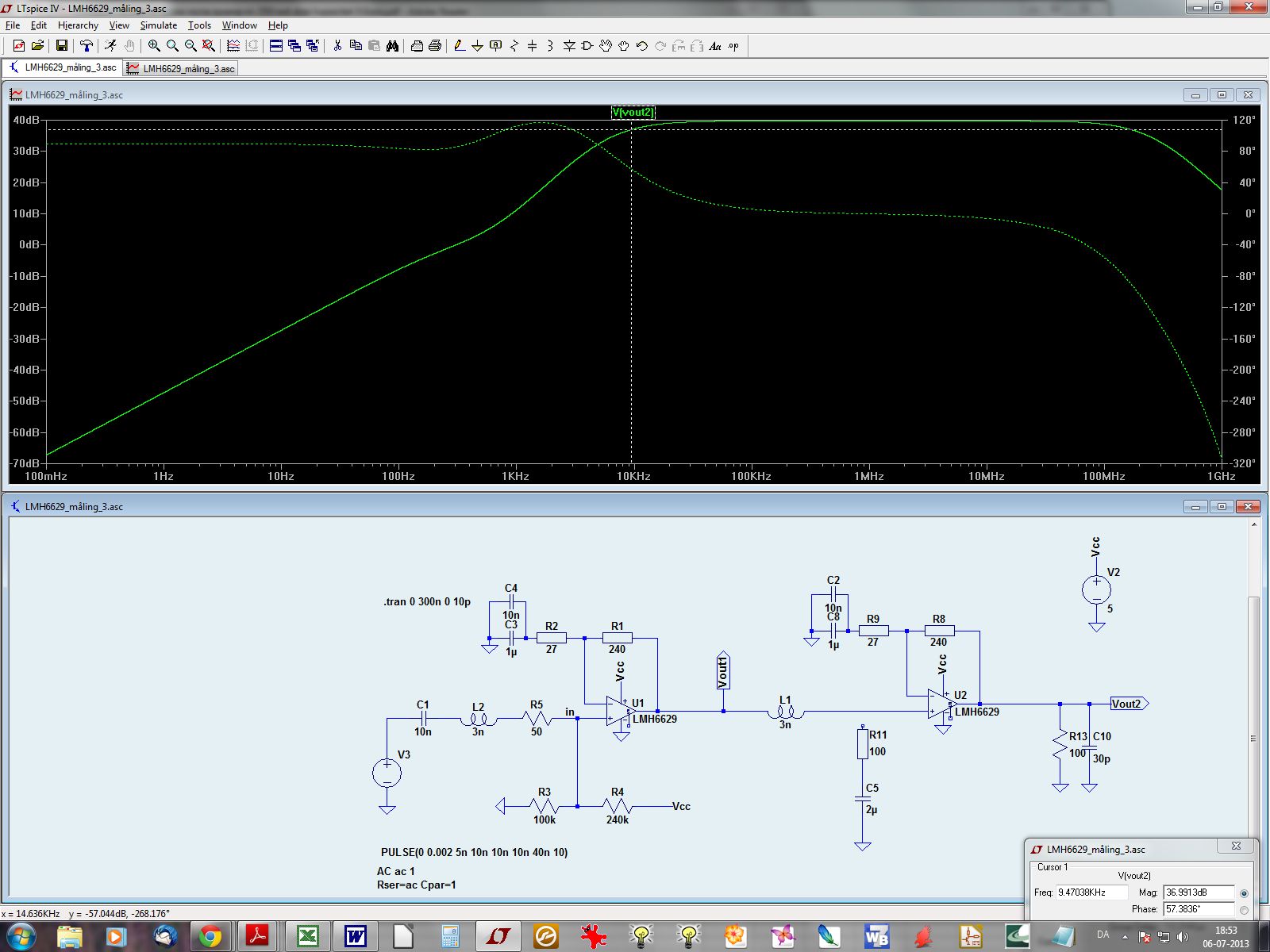Click the U2 LMH6629 op-amp label

pos(976,704)
